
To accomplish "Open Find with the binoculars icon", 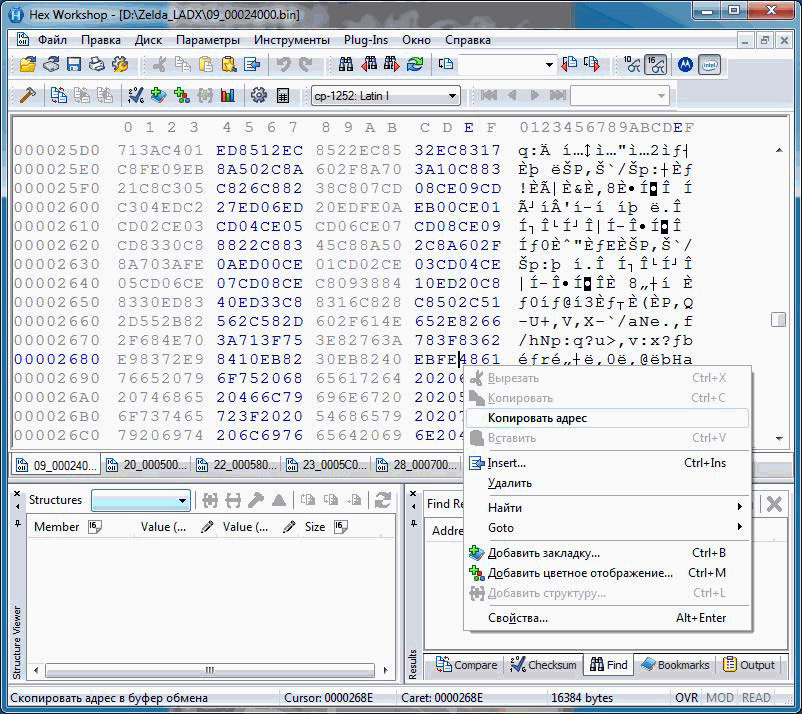I will point(346,64).
